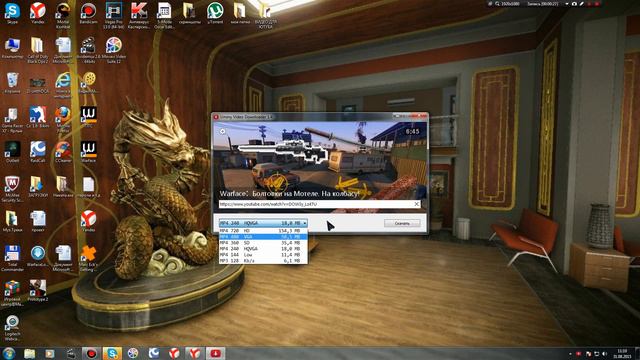
Task: Choose MP4 240 HQVGA in list
Action: [x=263, y=249]
